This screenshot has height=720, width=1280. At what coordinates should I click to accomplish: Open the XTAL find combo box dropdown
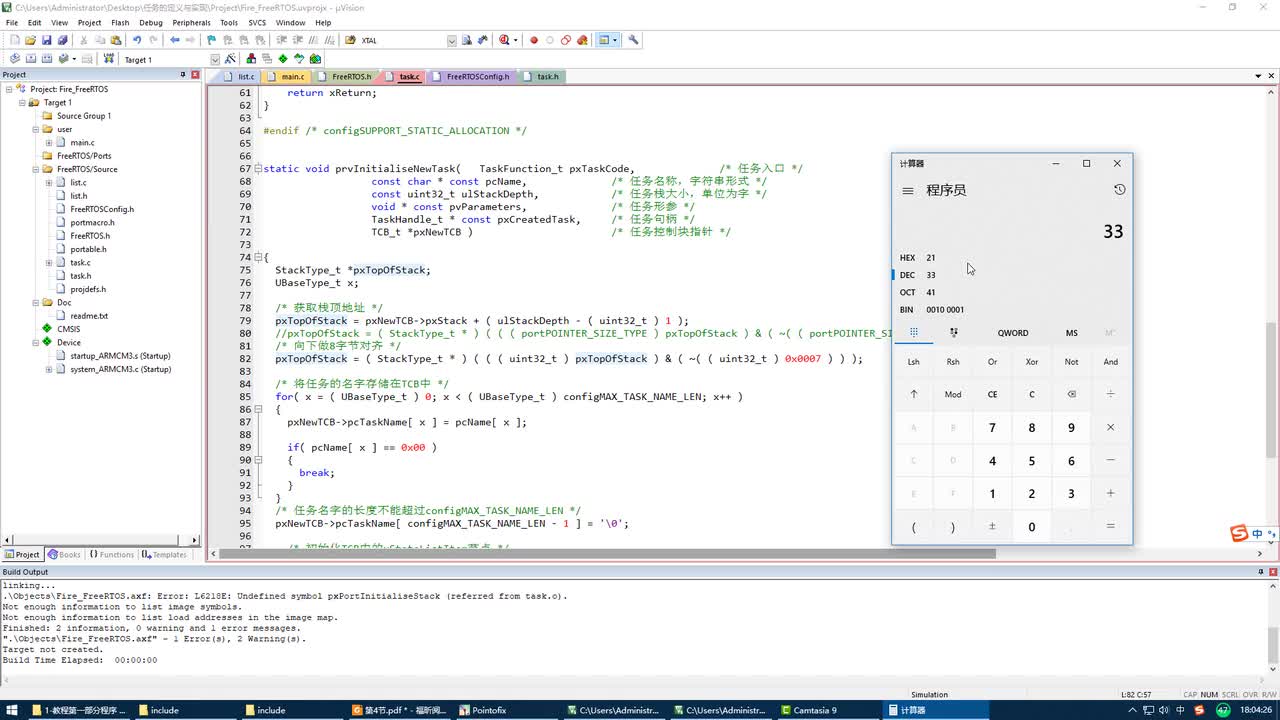452,41
